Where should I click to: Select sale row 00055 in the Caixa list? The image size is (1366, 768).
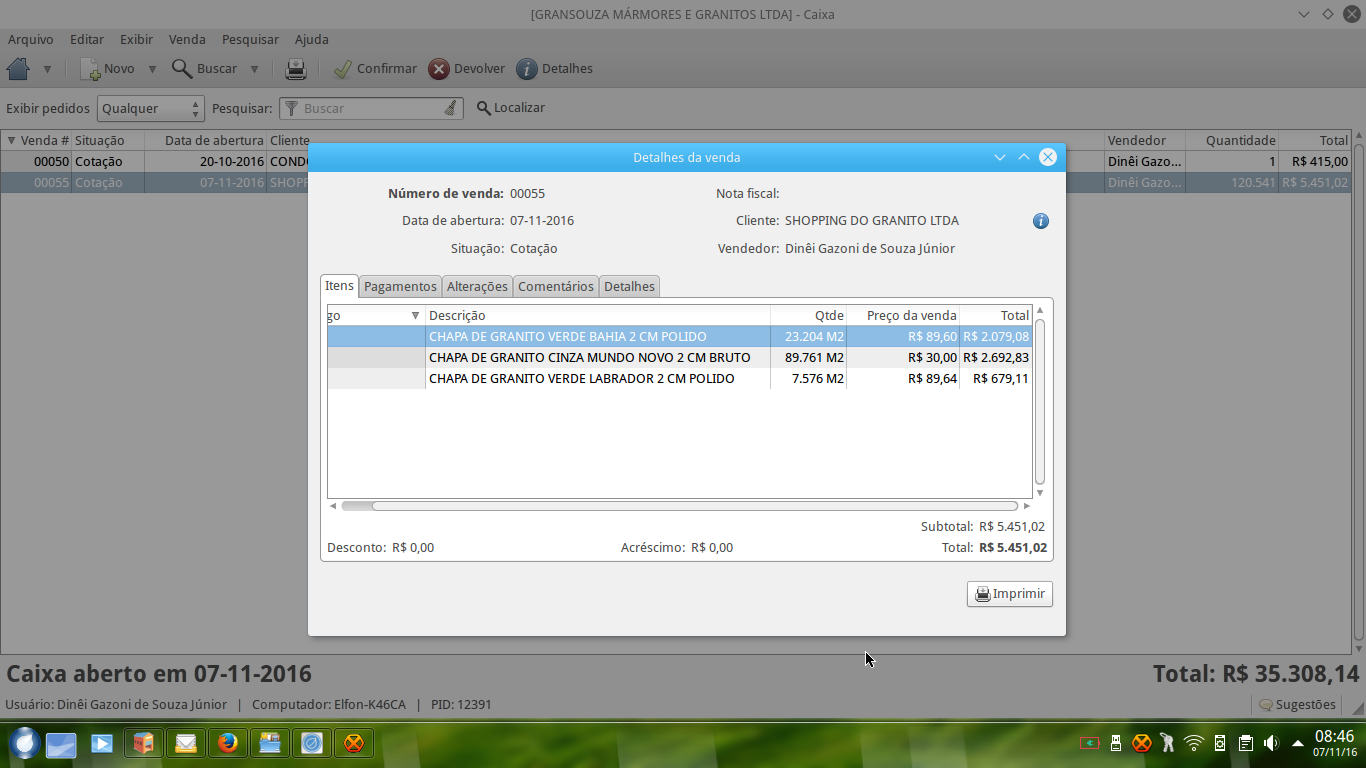coord(675,182)
